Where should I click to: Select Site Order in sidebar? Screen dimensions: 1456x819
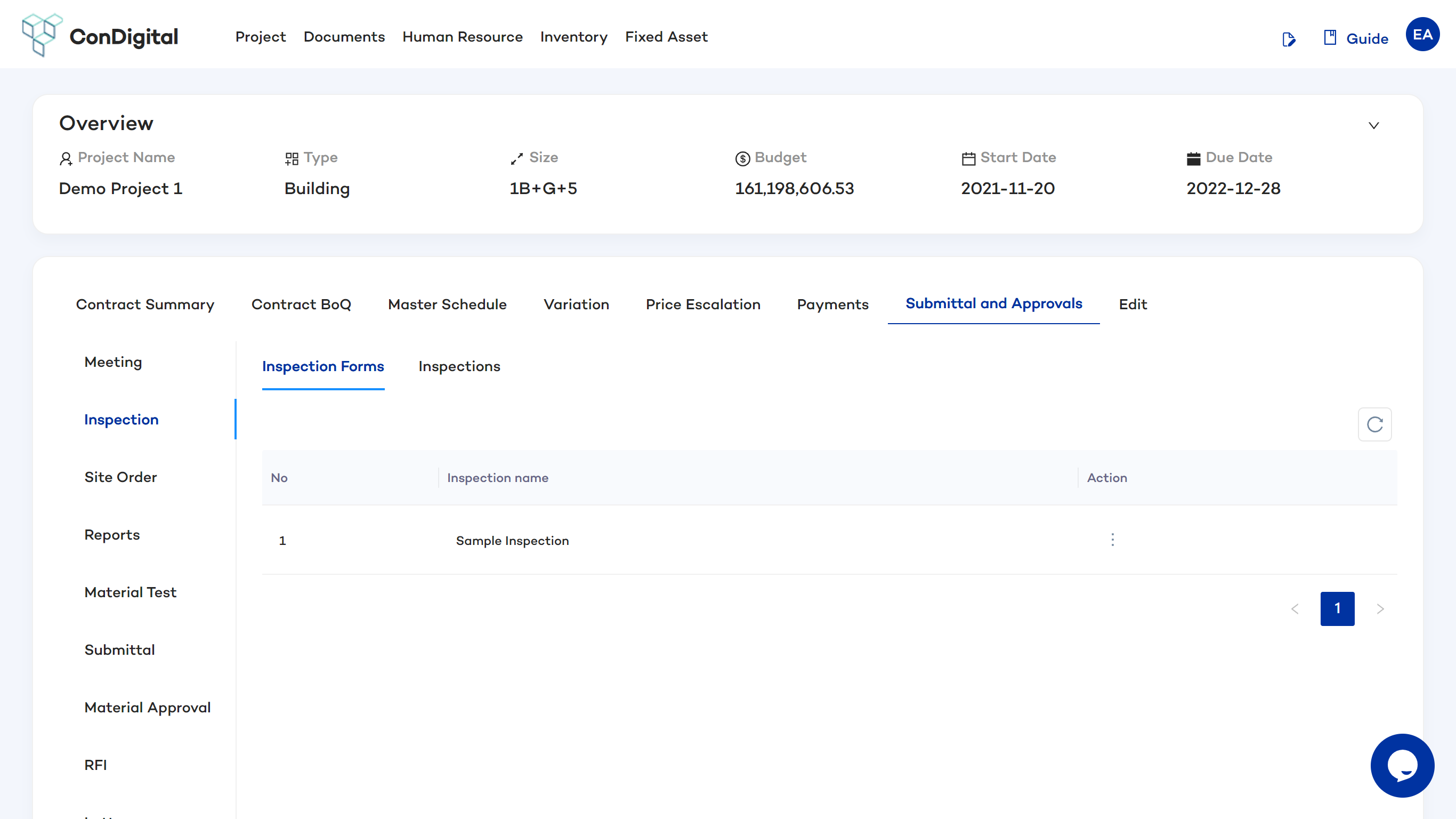point(120,477)
